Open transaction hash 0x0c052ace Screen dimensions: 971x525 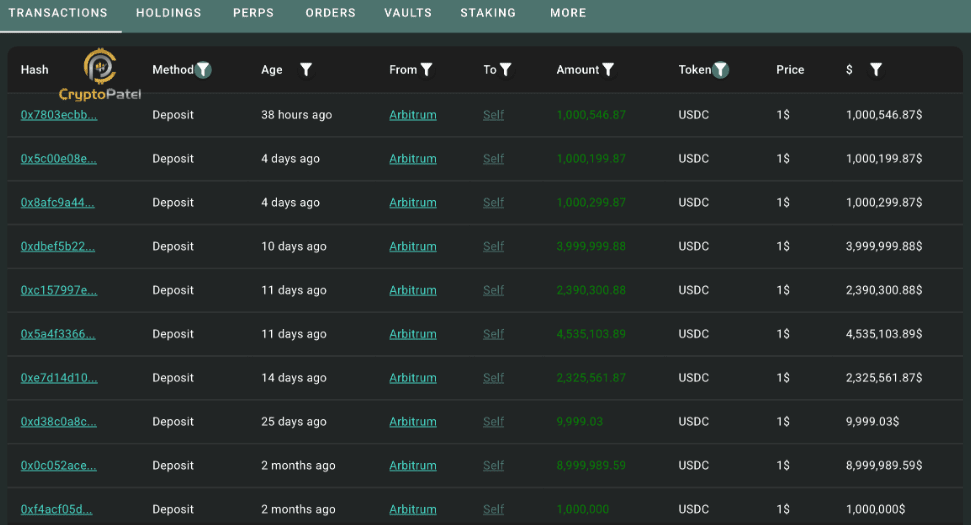tap(58, 466)
